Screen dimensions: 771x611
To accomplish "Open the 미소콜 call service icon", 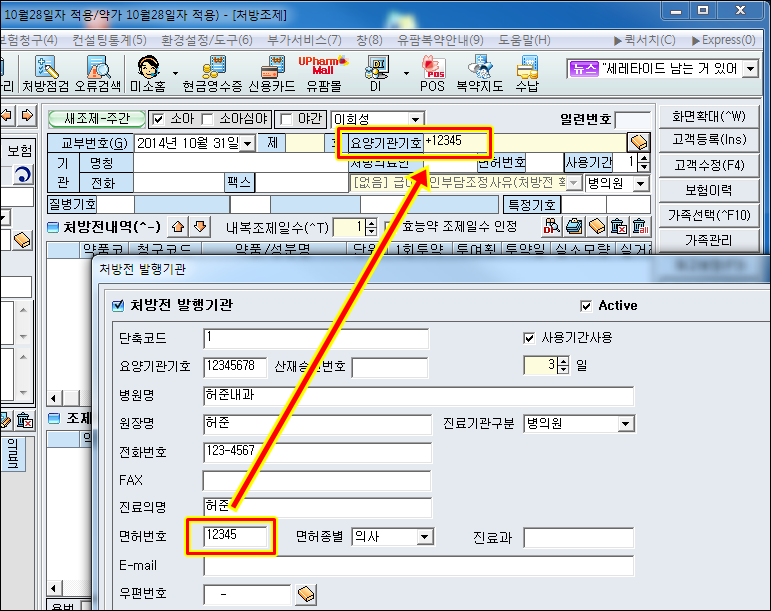I will 146,74.
